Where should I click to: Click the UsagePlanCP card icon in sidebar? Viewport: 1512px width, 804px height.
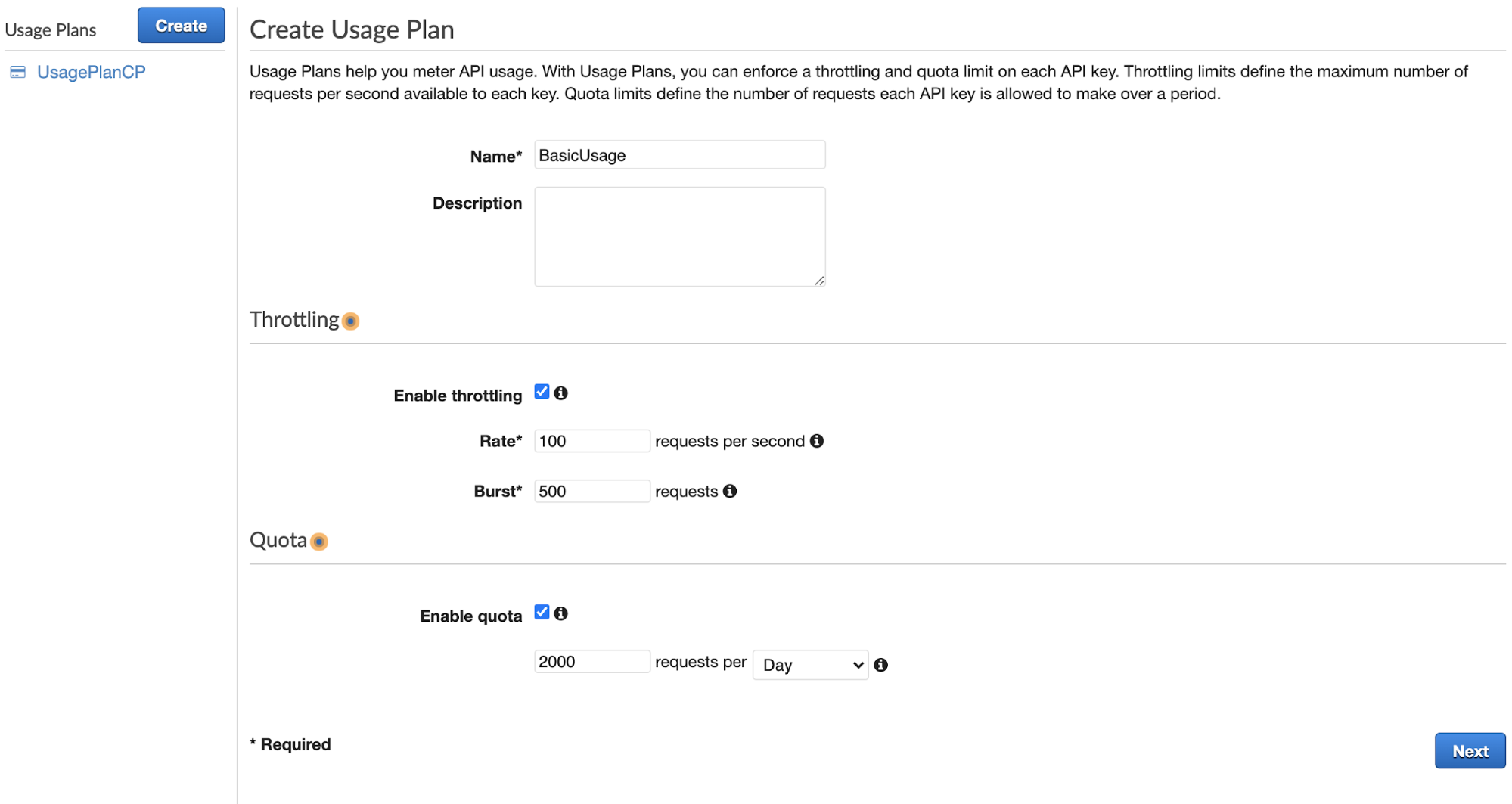(x=18, y=73)
